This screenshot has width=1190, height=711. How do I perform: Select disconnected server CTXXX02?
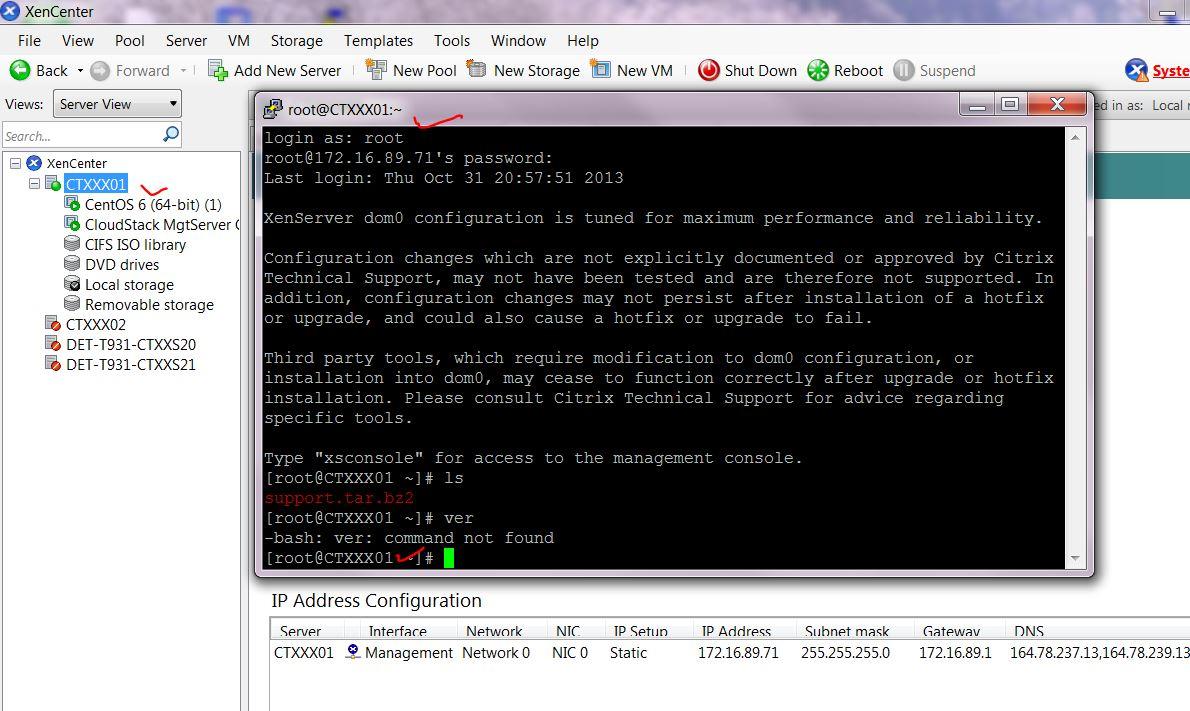coord(96,325)
